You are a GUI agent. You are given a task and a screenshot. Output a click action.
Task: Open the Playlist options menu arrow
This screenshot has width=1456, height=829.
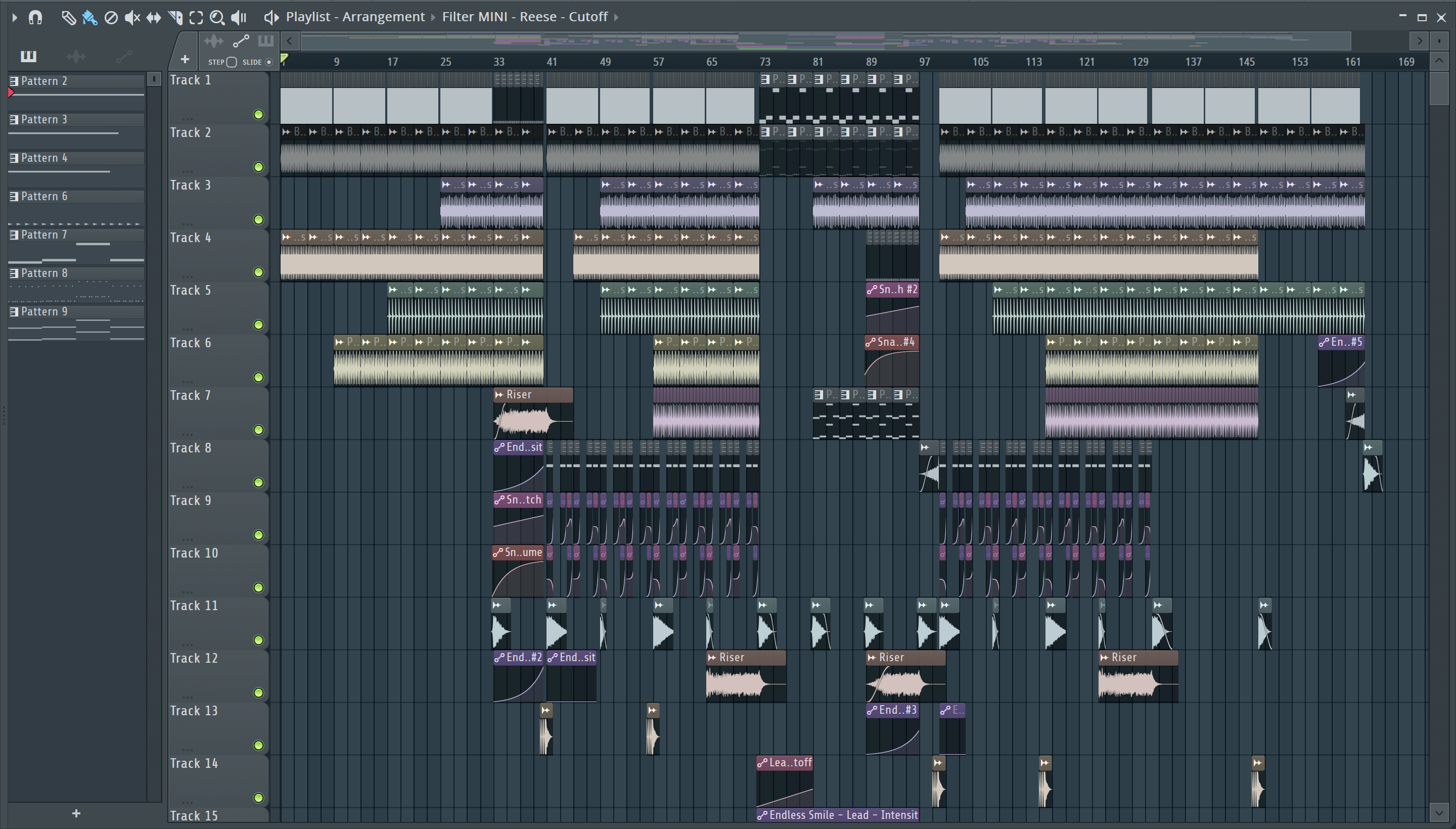point(15,18)
